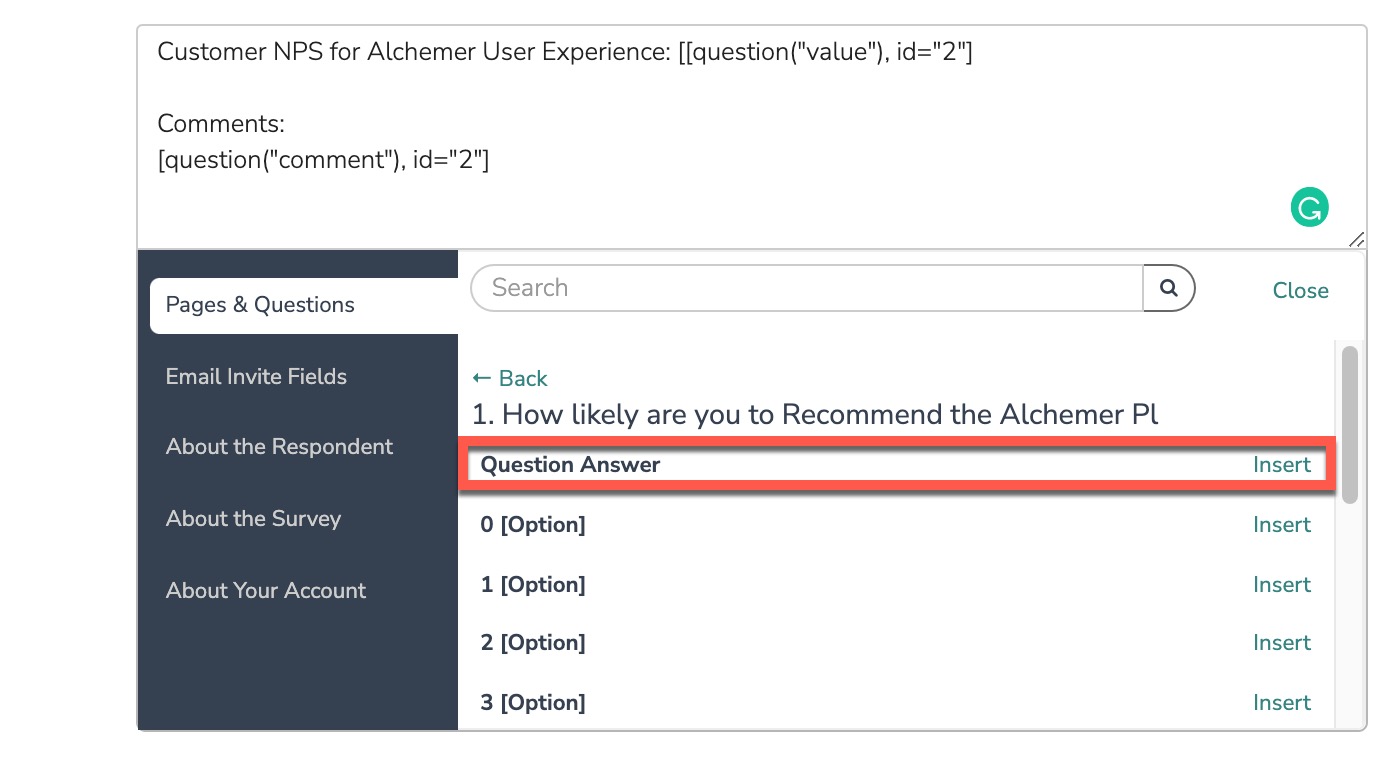Click the Question Answer row label
1374x766 pixels.
(x=570, y=465)
